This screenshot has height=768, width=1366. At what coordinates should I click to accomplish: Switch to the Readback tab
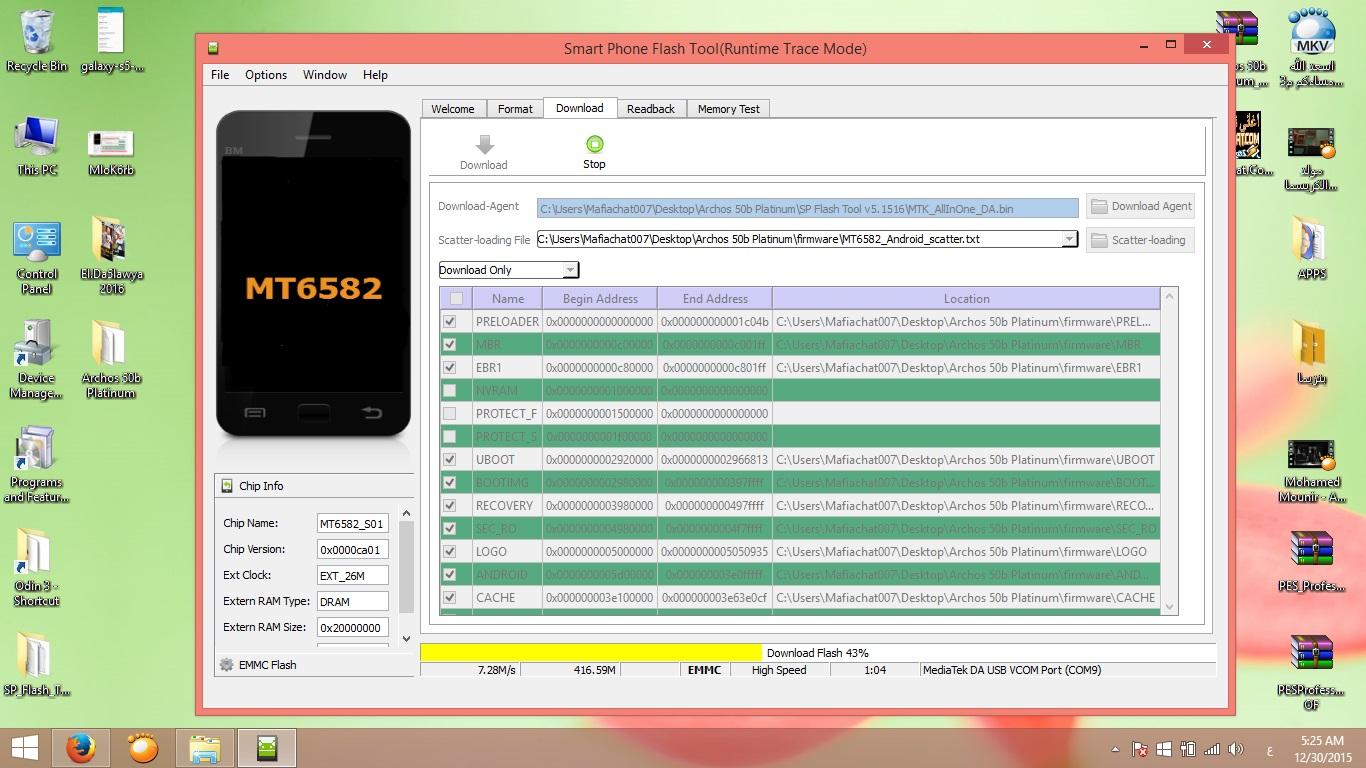tap(651, 109)
